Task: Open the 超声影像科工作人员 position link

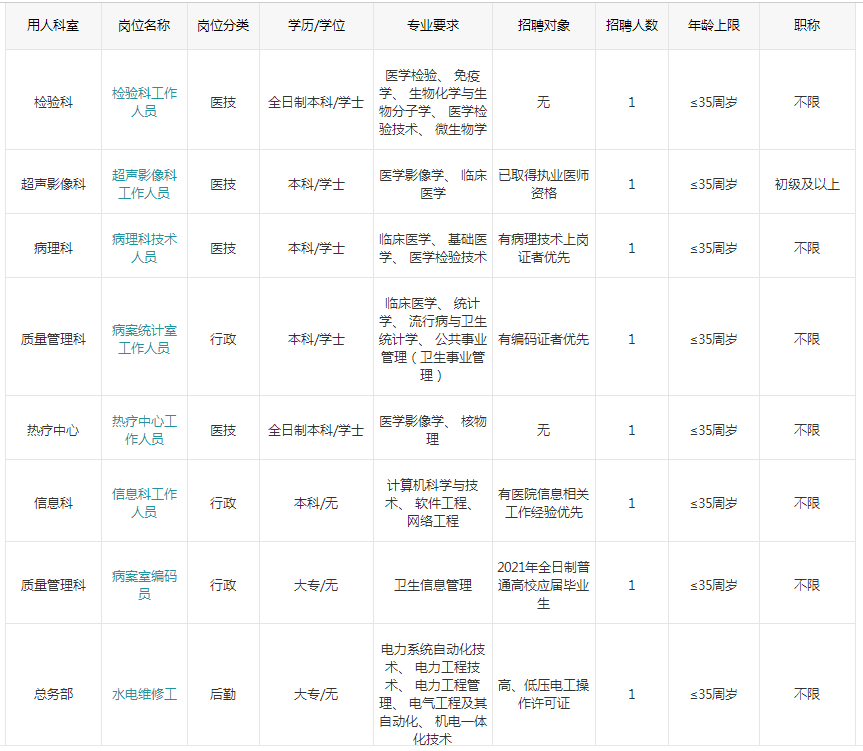Action: pyautogui.click(x=144, y=184)
